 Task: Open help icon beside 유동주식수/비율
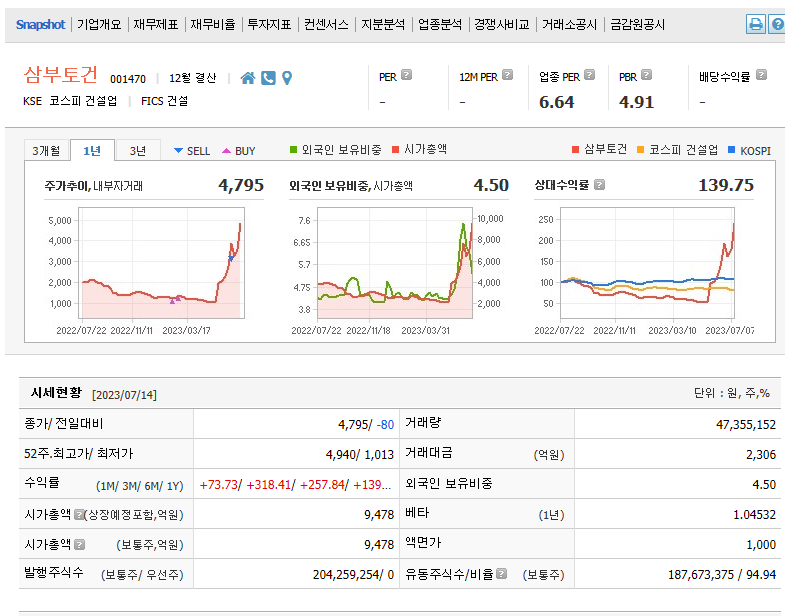click(x=502, y=574)
